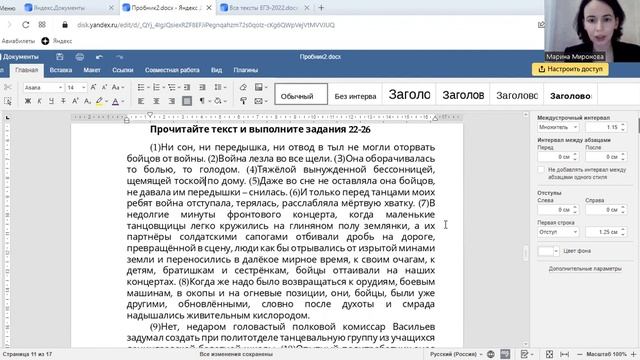Toggle superscript formatting
Image resolution: width=640 pixels, height=360 pixels.
tap(75, 101)
